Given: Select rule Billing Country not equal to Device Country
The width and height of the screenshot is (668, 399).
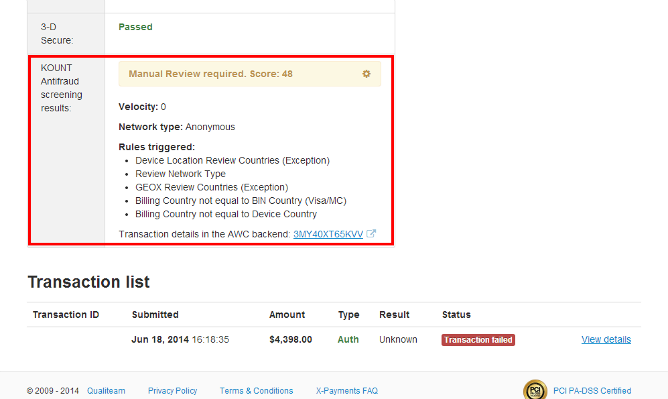Looking at the screenshot, I should coord(226,214).
